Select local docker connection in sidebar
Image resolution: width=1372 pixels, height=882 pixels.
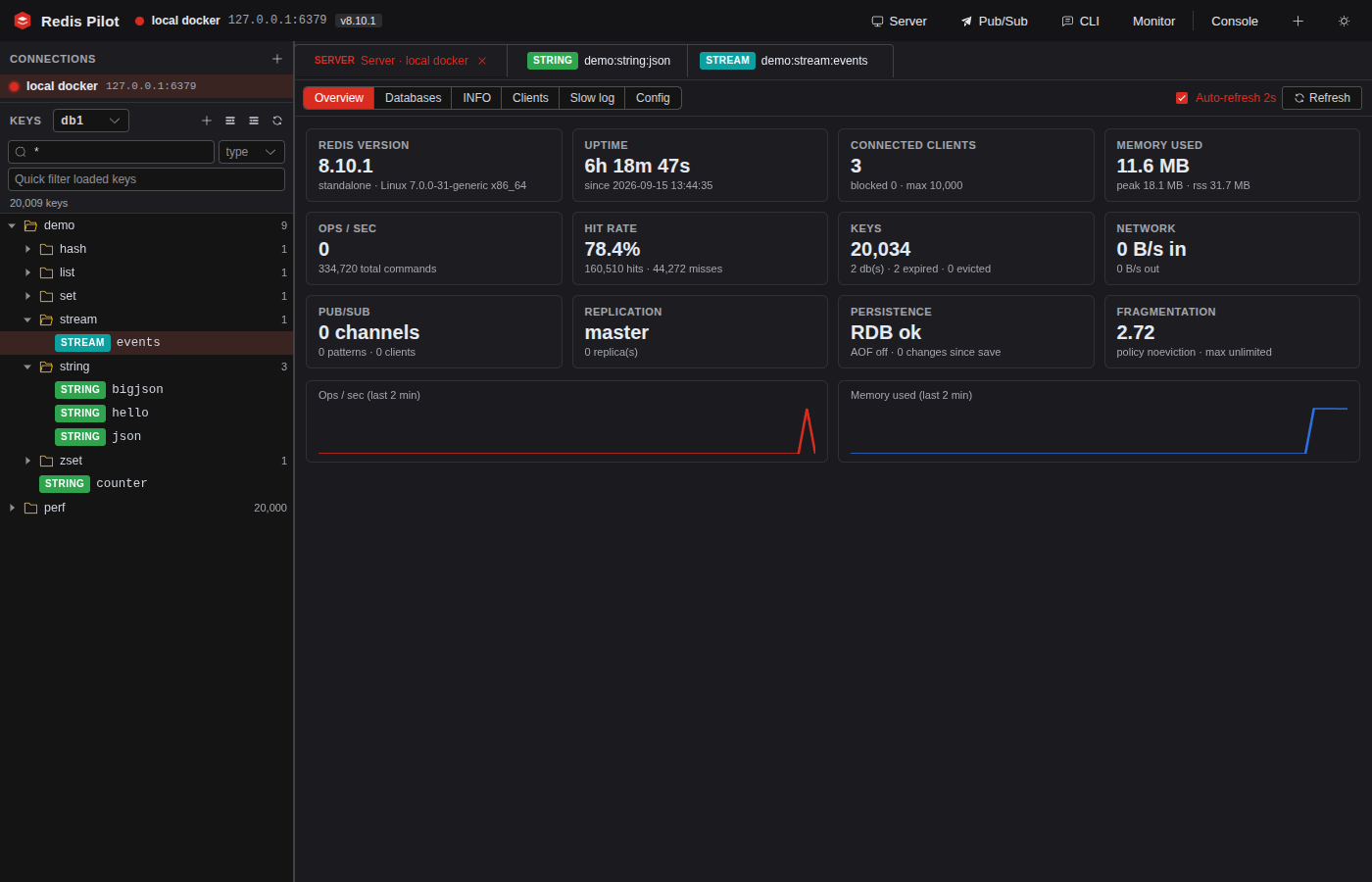[147, 86]
